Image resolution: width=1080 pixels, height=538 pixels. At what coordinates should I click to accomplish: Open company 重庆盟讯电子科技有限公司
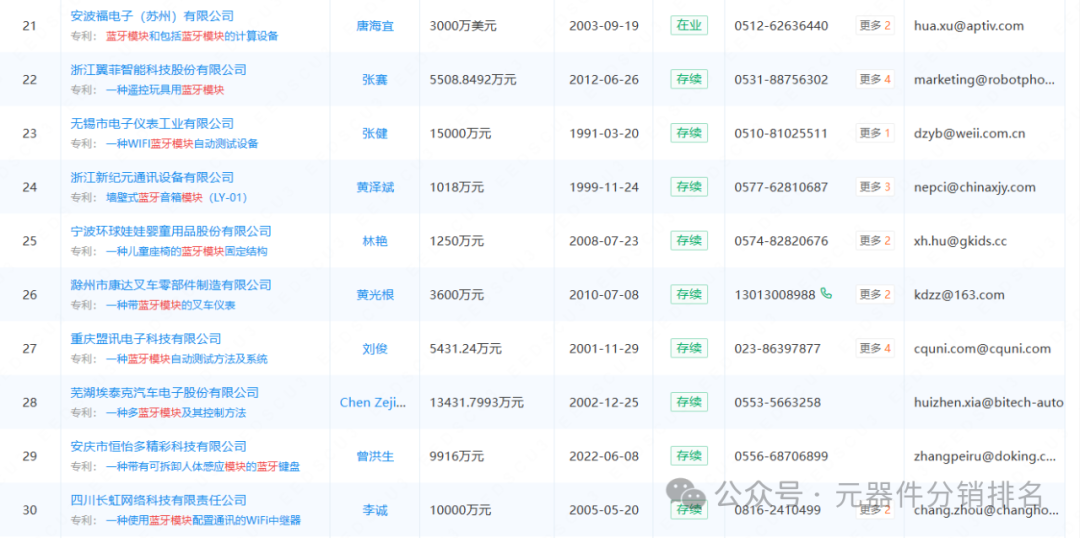(146, 338)
